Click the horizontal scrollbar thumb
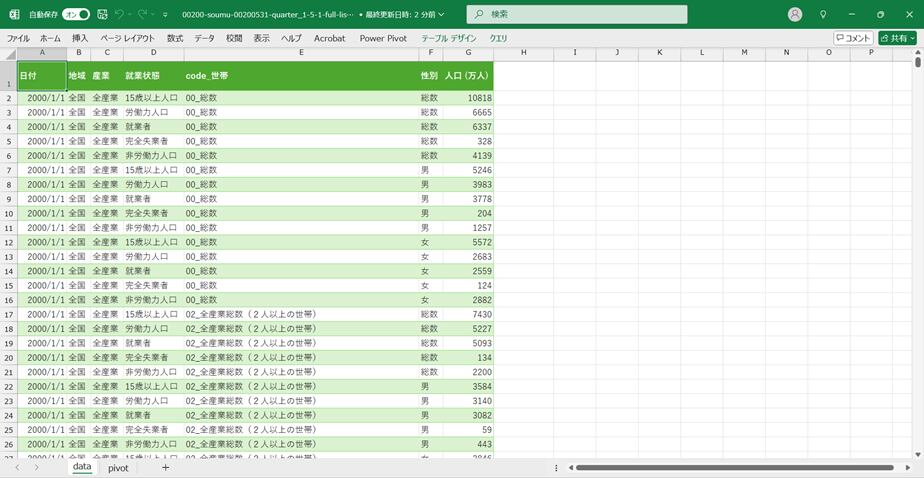This screenshot has height=478, width=924. click(730, 467)
